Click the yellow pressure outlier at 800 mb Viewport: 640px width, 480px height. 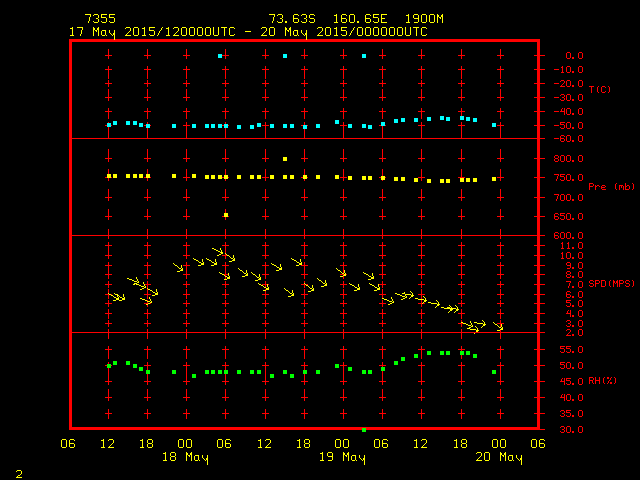coord(285,159)
